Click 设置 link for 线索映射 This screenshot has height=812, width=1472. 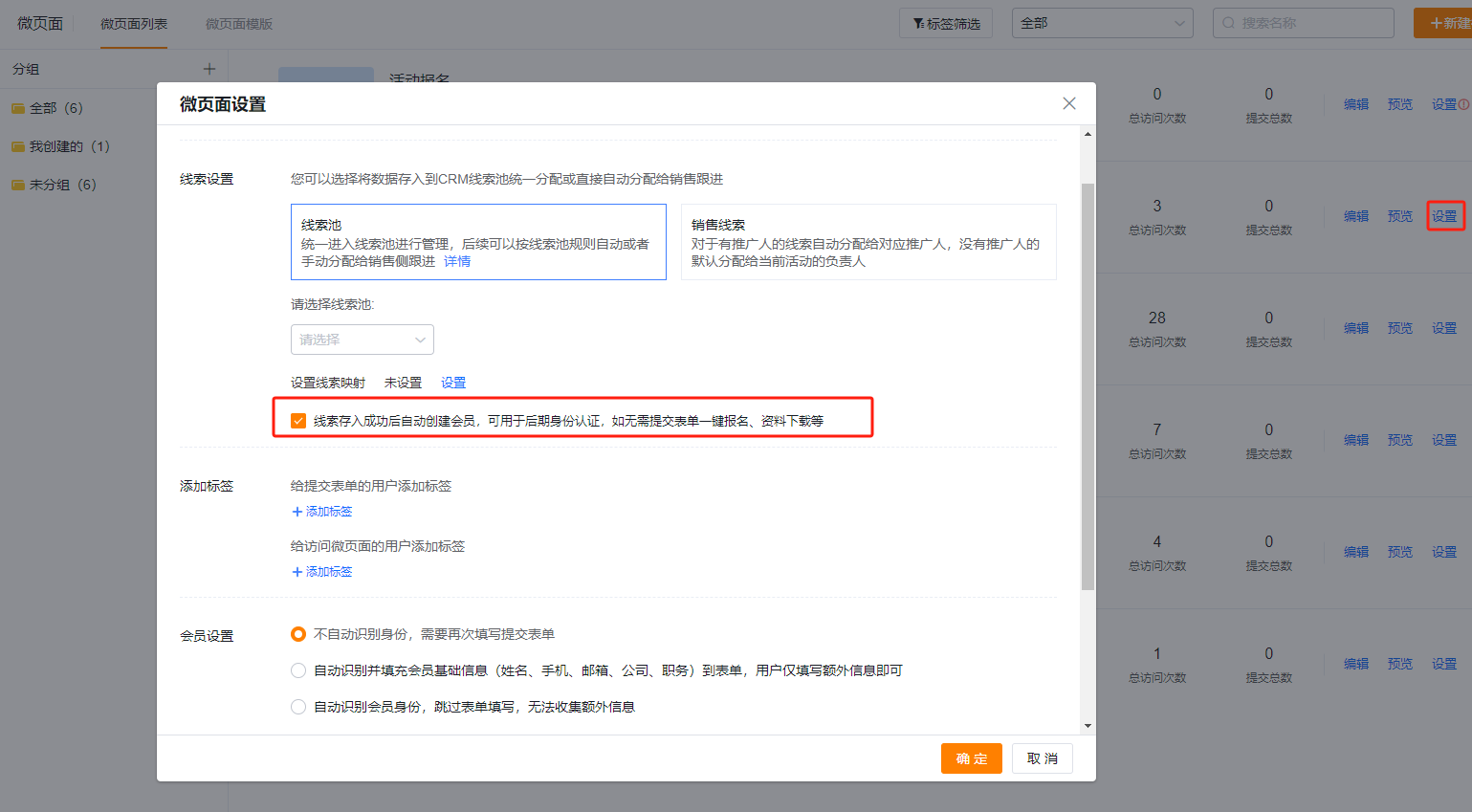coord(453,383)
